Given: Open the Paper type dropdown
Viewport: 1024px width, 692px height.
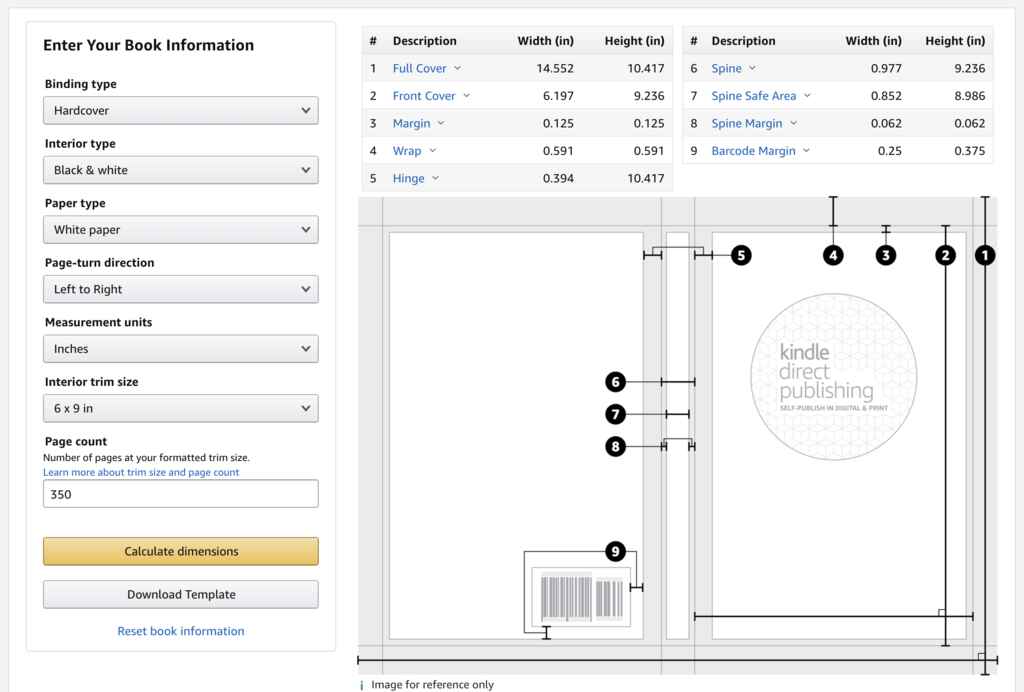Looking at the screenshot, I should pos(181,229).
